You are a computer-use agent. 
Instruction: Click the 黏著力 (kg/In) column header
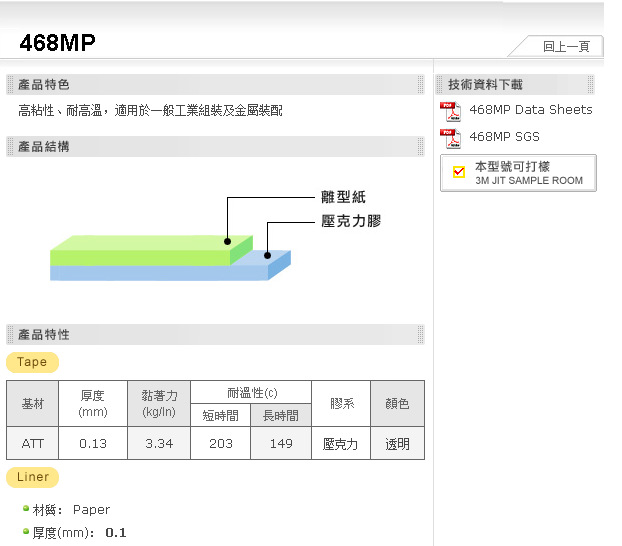159,404
